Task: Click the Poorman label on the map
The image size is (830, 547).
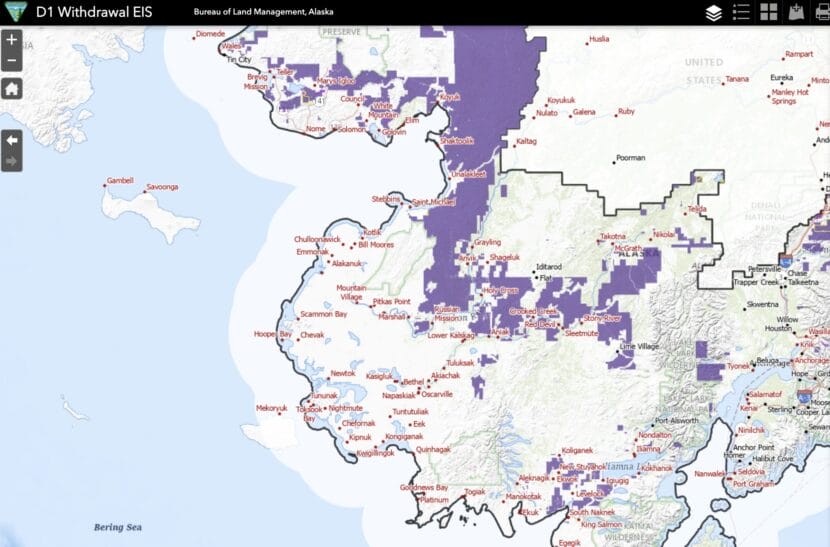Action: (x=630, y=158)
